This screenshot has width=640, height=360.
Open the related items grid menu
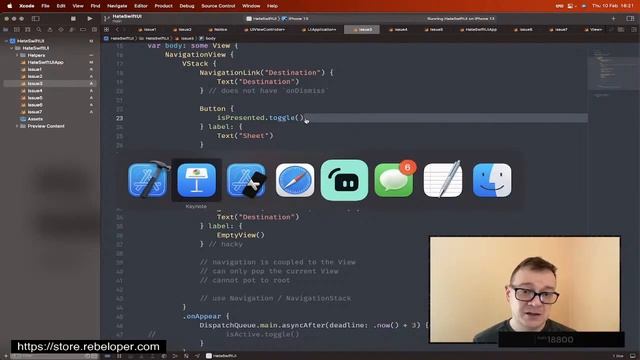[107, 29]
